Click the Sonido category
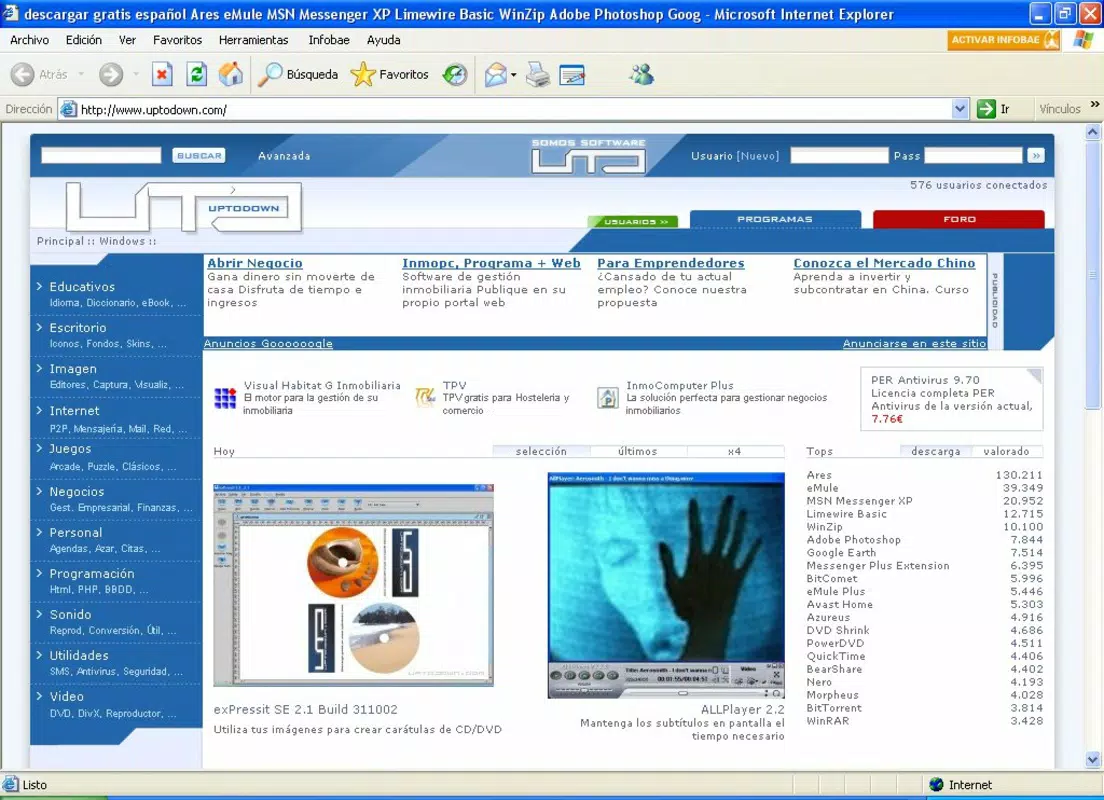1104x800 pixels. click(70, 615)
